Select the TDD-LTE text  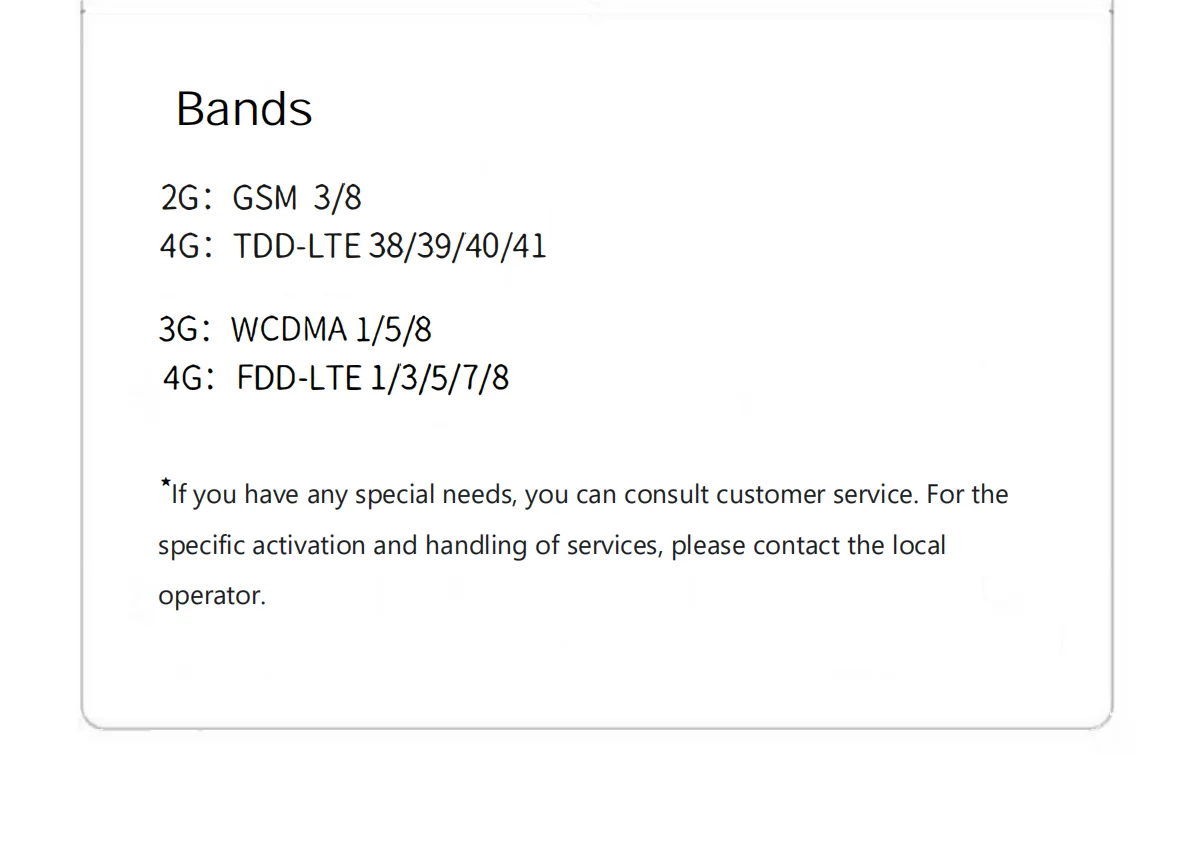tap(297, 246)
